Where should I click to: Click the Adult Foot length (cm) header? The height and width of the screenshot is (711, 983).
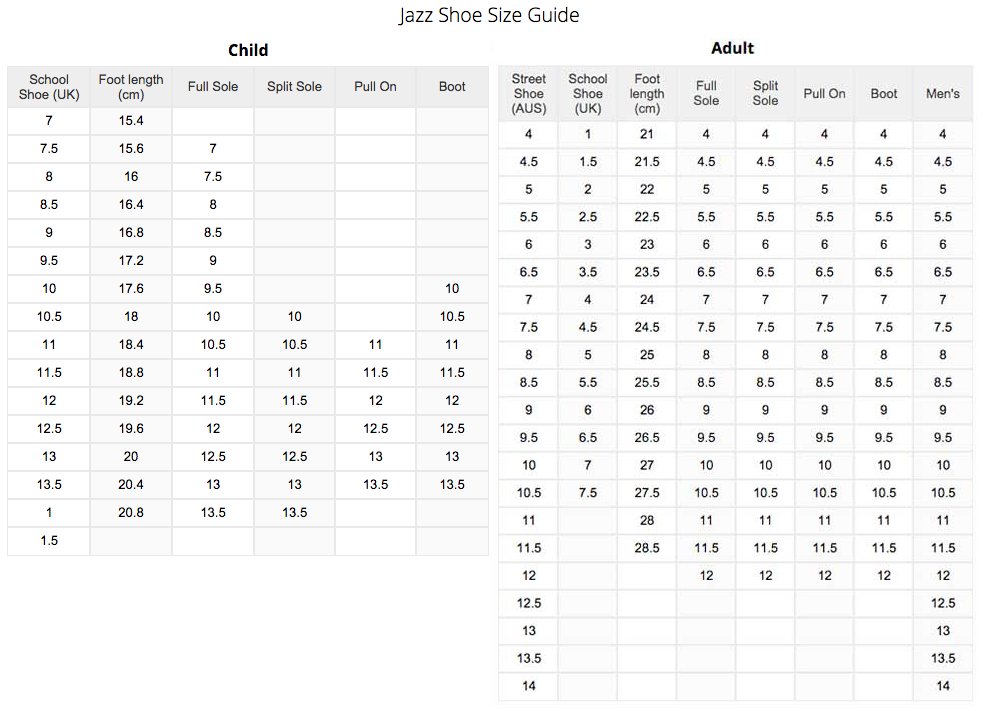point(647,93)
